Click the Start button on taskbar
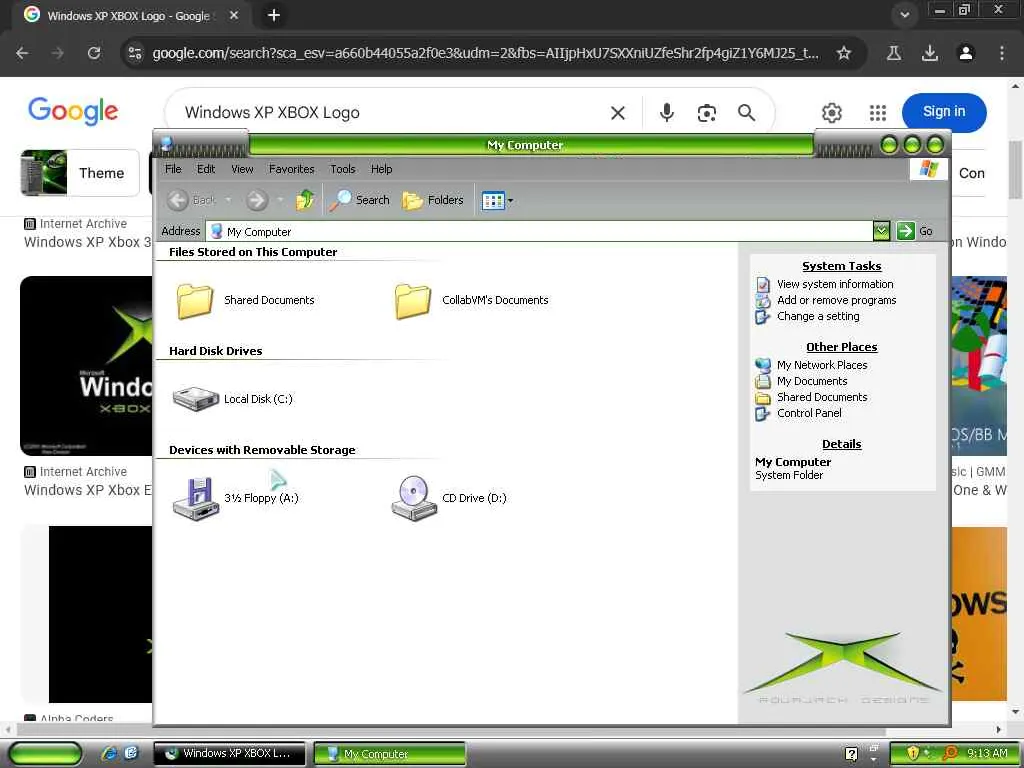This screenshot has height=768, width=1024. tap(46, 754)
